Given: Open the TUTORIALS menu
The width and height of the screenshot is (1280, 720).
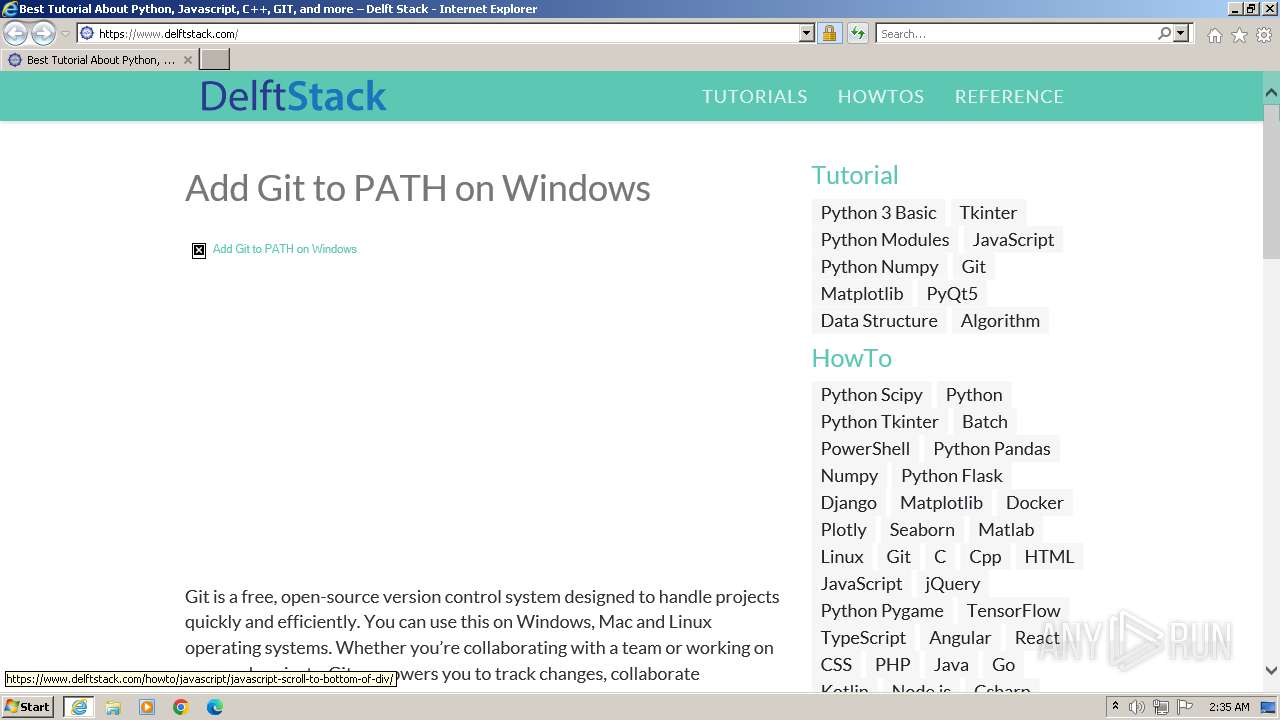Looking at the screenshot, I should pyautogui.click(x=754, y=96).
